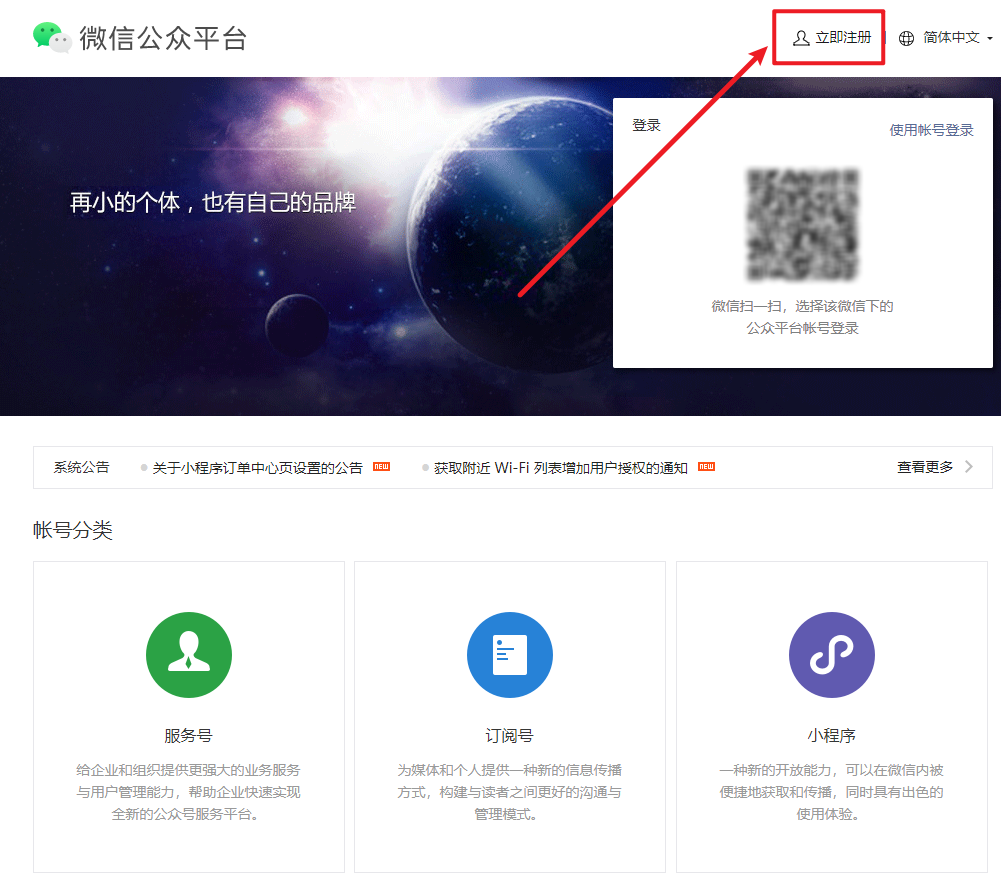Click the 订阅号 description text

point(509,792)
